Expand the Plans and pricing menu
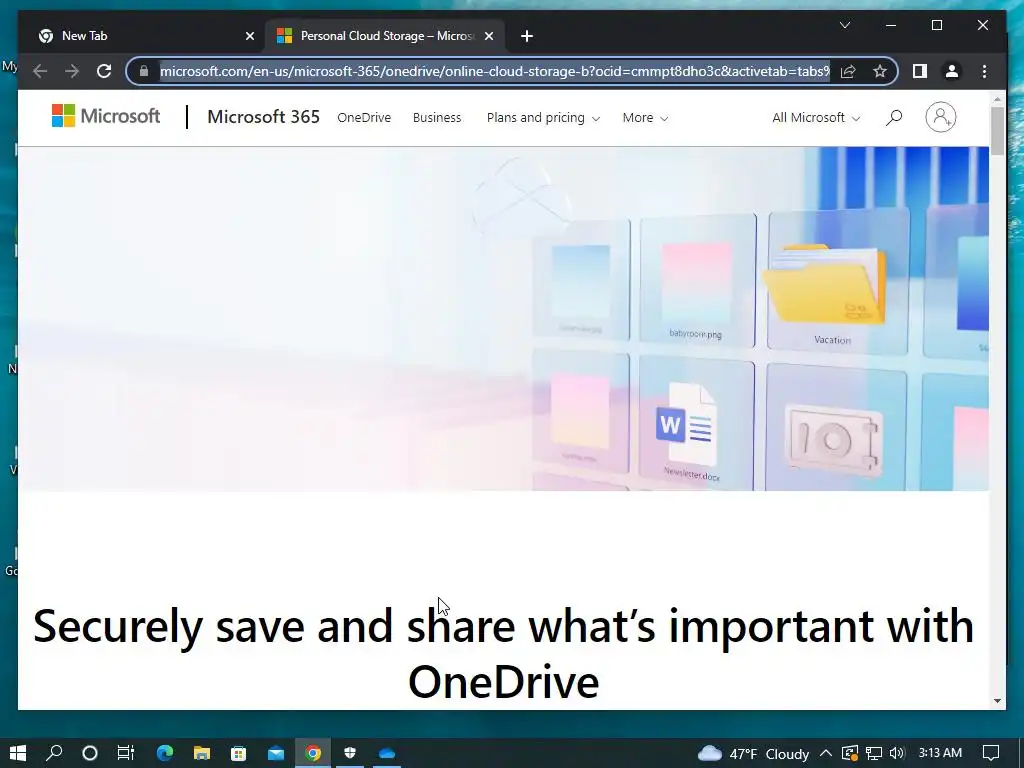The width and height of the screenshot is (1024, 768). [x=543, y=118]
